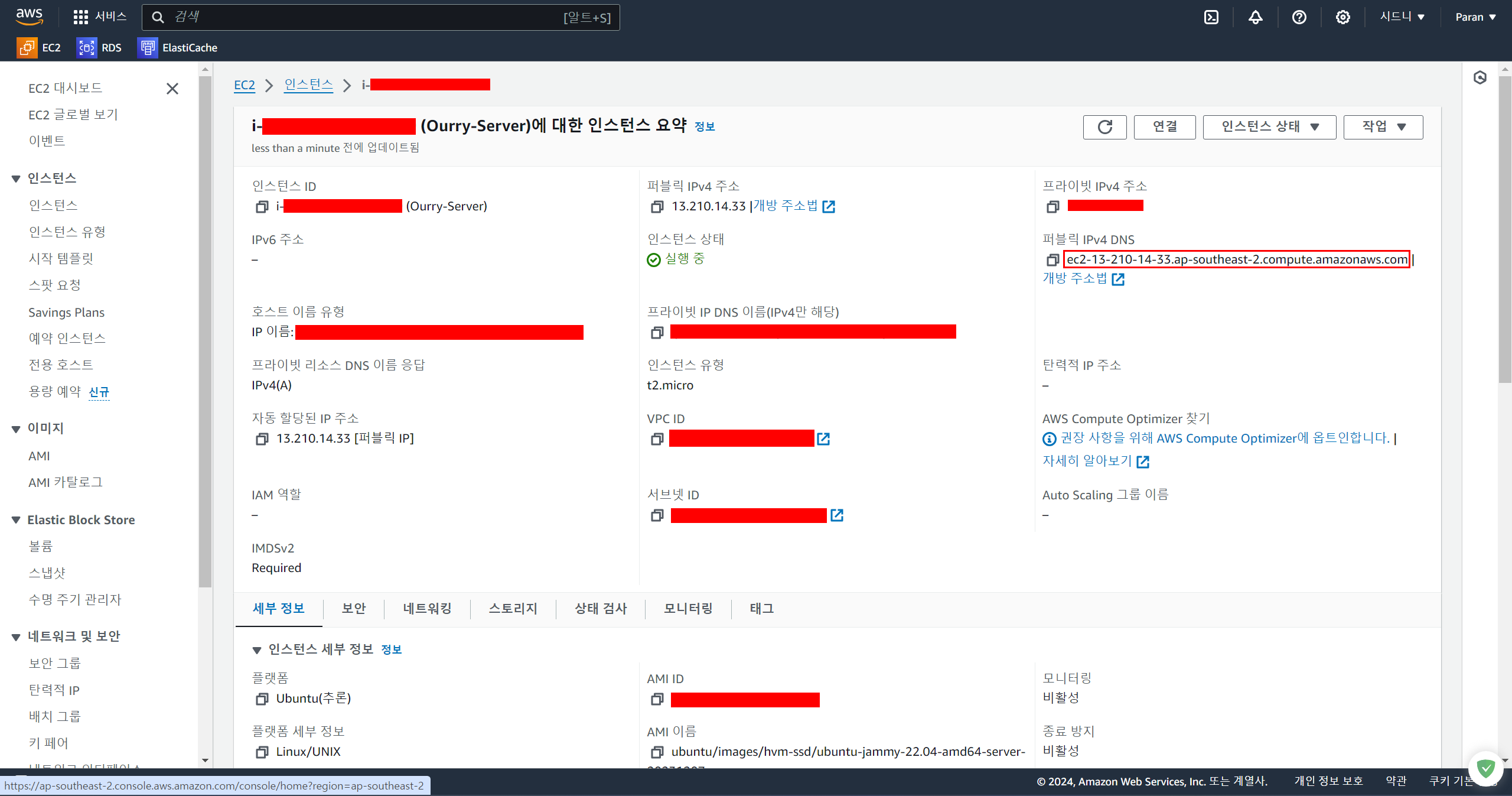Collapse the 인스턴스 세부 정보 panel

257,650
